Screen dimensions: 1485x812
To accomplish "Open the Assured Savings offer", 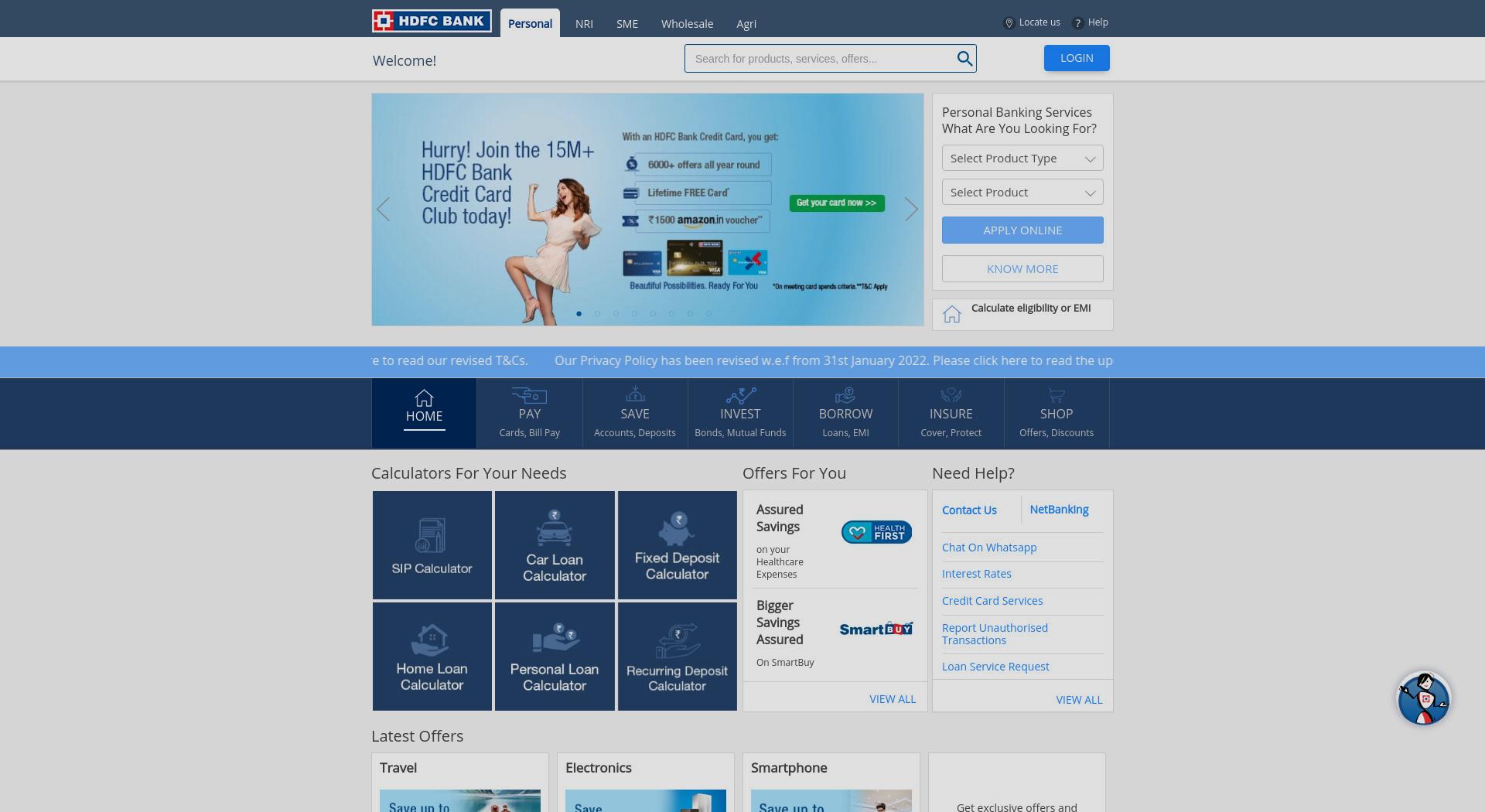I will [x=835, y=541].
